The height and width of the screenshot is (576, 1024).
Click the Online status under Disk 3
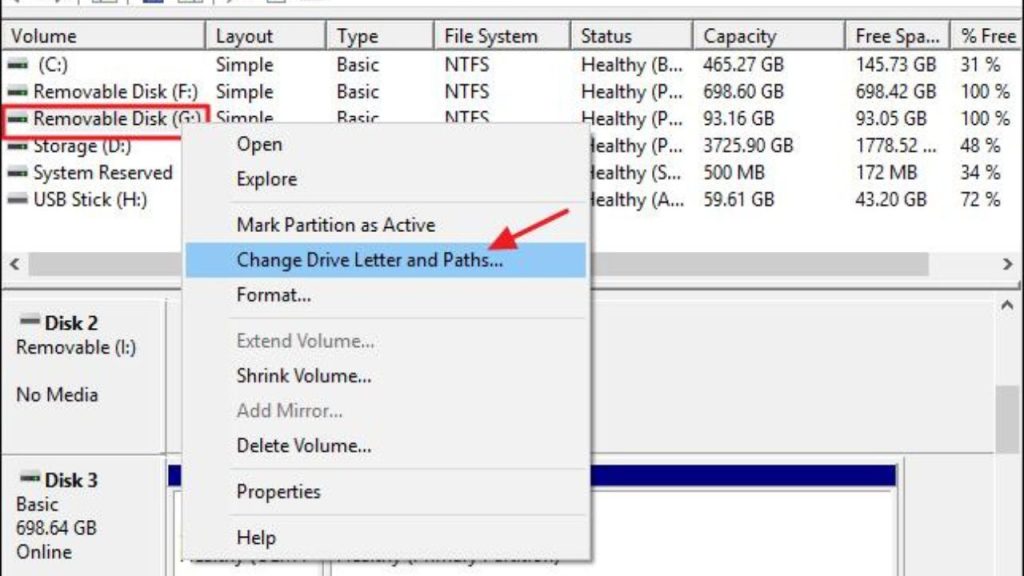tap(44, 552)
